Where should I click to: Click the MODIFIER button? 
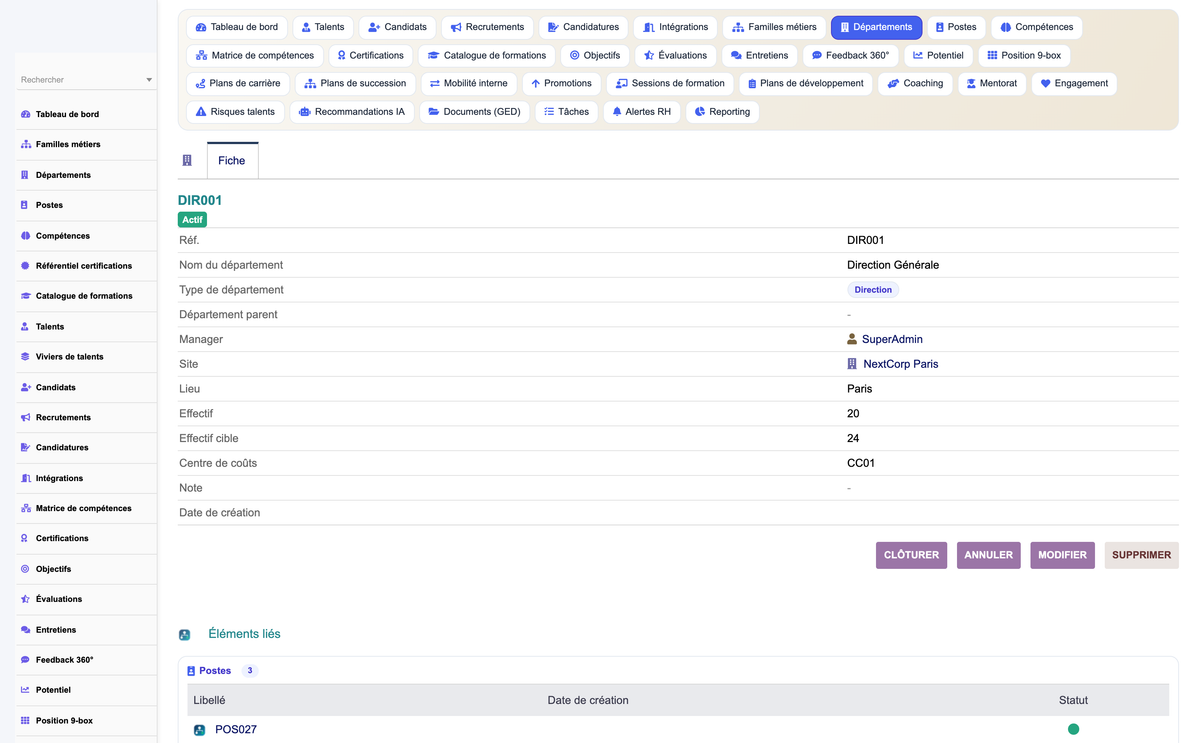[x=1062, y=555]
